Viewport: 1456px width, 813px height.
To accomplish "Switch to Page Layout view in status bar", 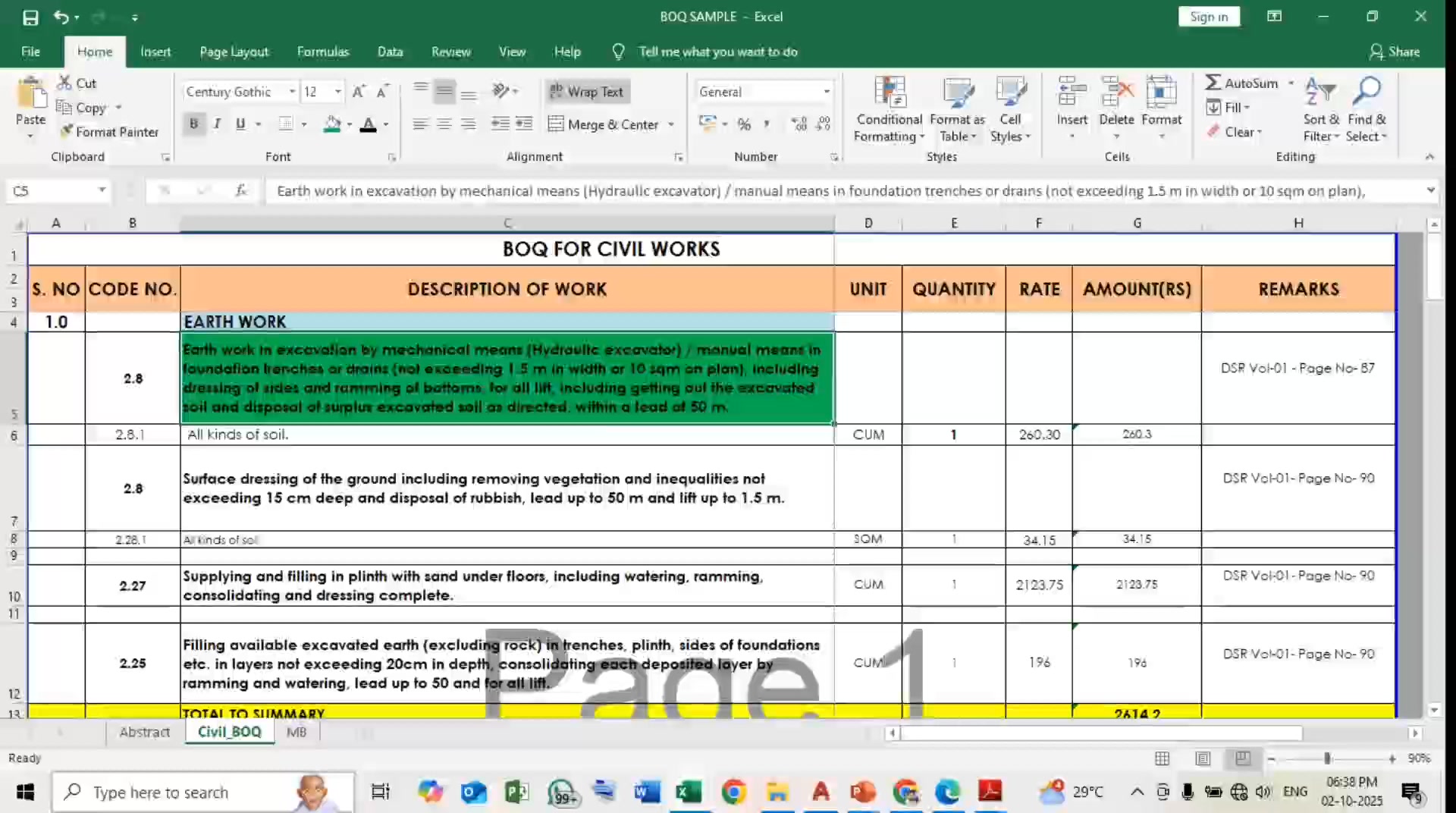I will [x=1203, y=758].
